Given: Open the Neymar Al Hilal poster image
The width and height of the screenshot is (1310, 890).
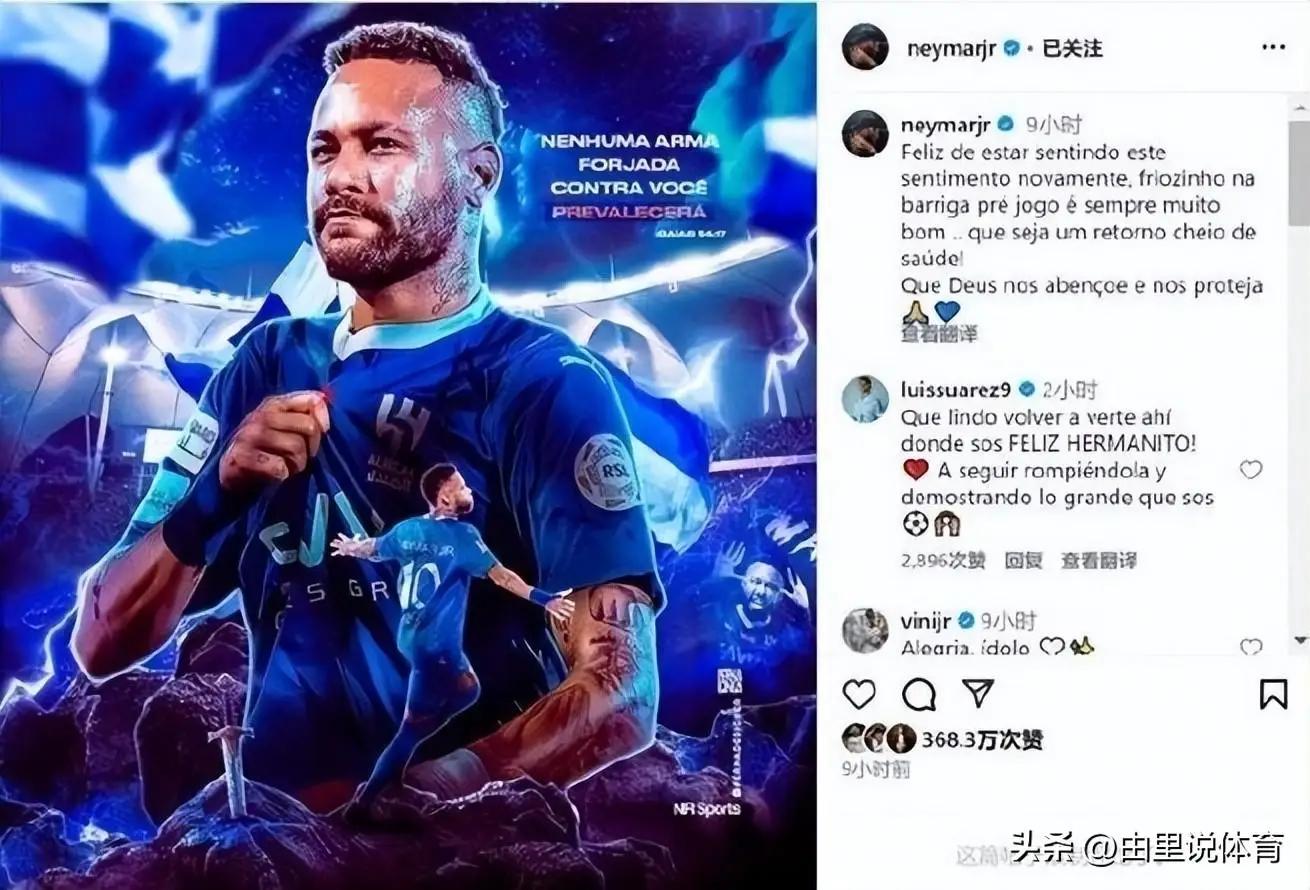Looking at the screenshot, I should coord(408,445).
